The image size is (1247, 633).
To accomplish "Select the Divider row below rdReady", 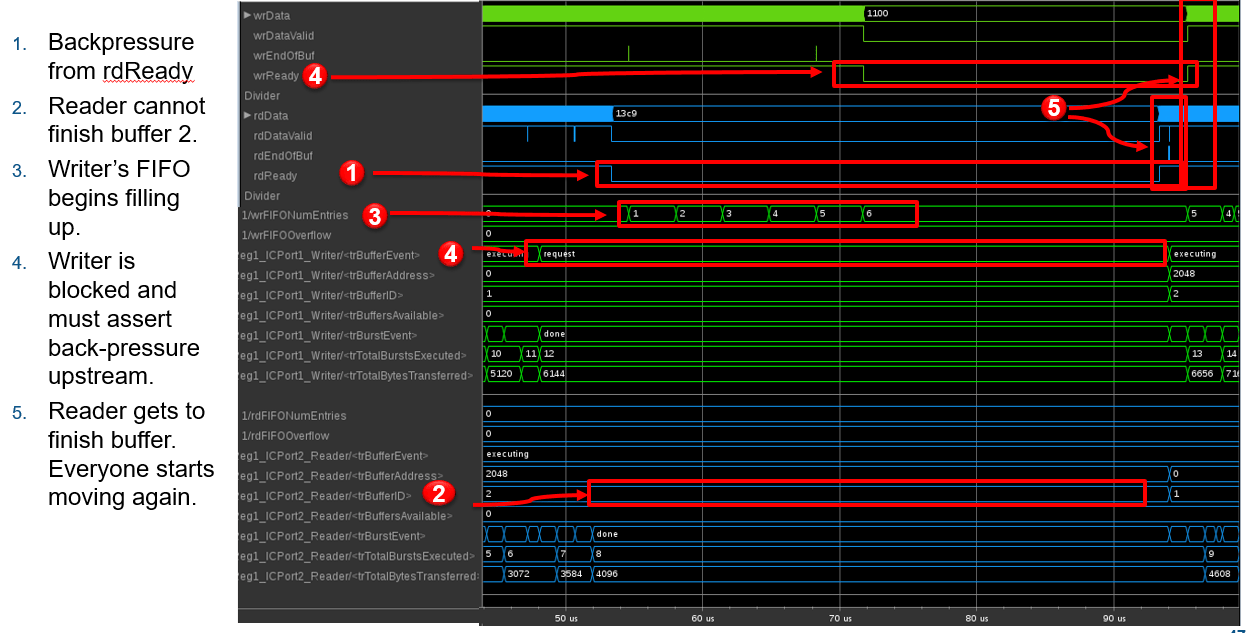I will click(x=262, y=196).
